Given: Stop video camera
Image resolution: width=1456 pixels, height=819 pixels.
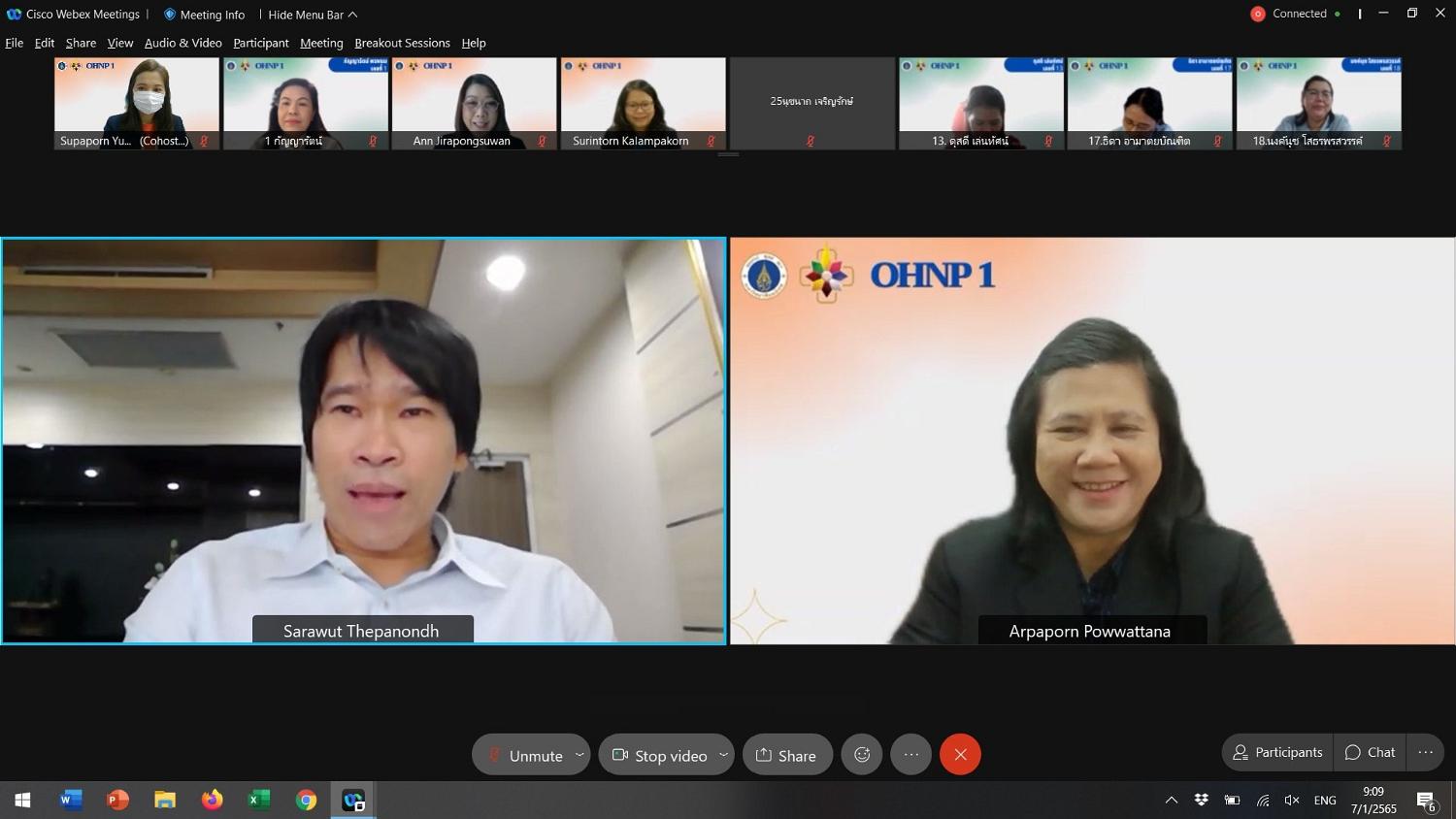Looking at the screenshot, I should 659,755.
